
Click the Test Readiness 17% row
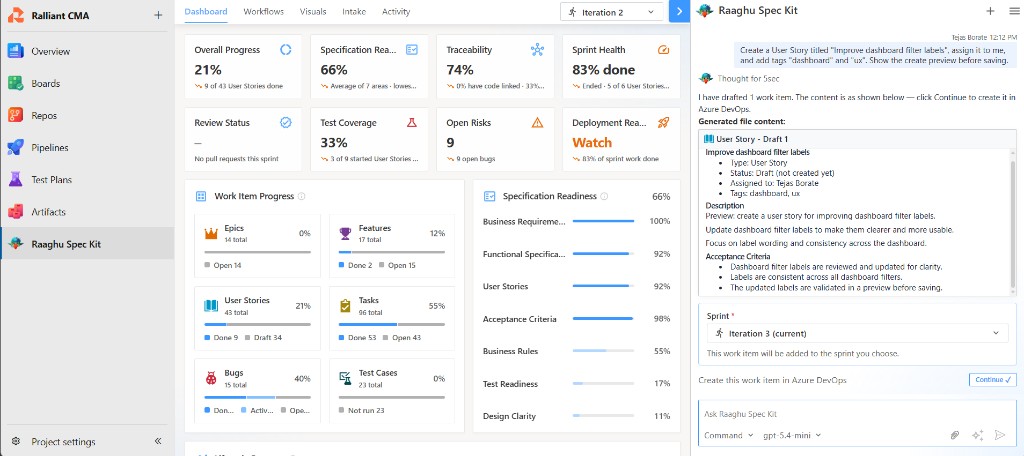click(x=576, y=383)
